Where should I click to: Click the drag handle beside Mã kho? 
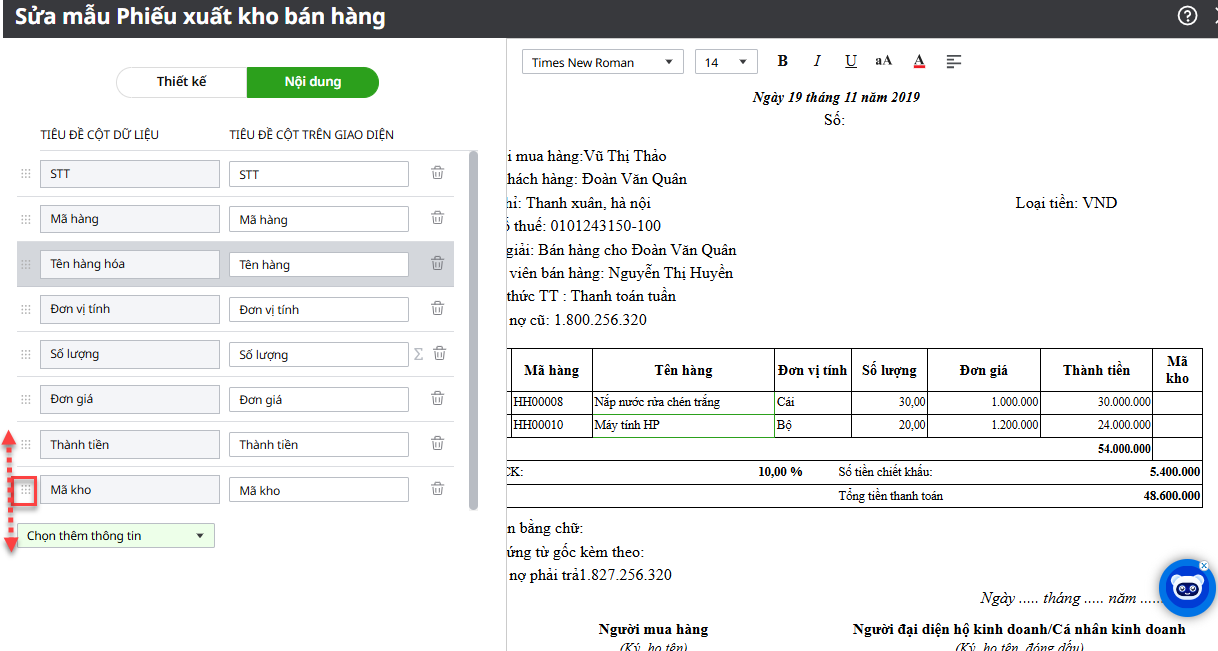click(x=26, y=490)
